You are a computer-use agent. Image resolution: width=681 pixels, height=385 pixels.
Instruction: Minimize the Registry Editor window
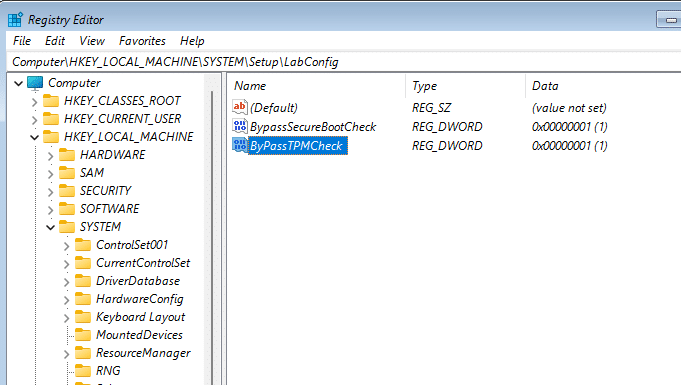click(x=670, y=20)
